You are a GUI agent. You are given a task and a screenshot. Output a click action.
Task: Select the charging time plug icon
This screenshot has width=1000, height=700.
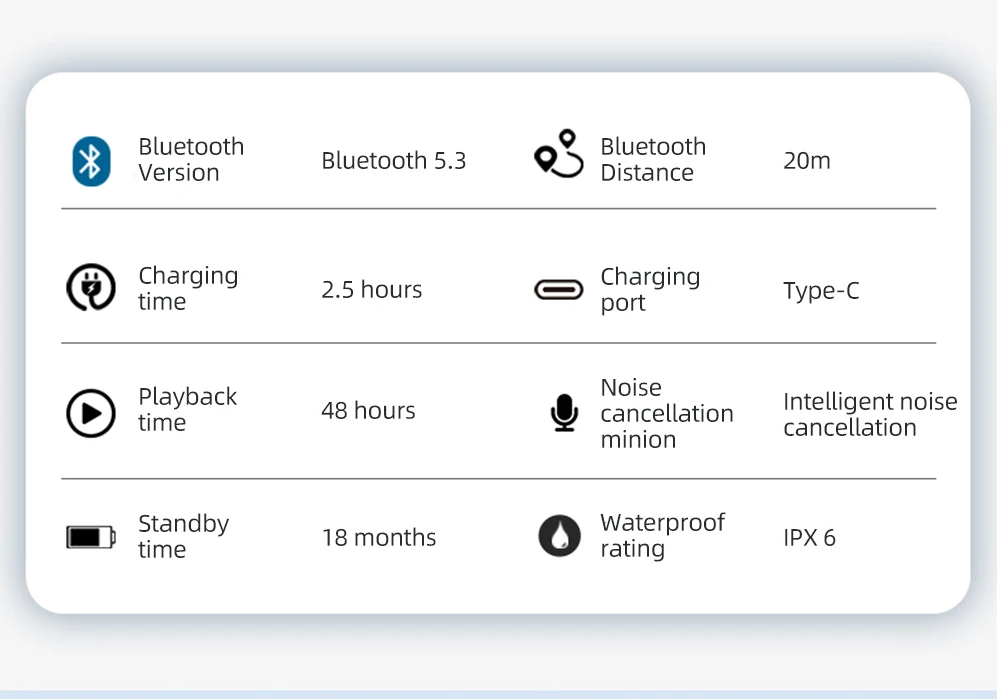coord(90,288)
